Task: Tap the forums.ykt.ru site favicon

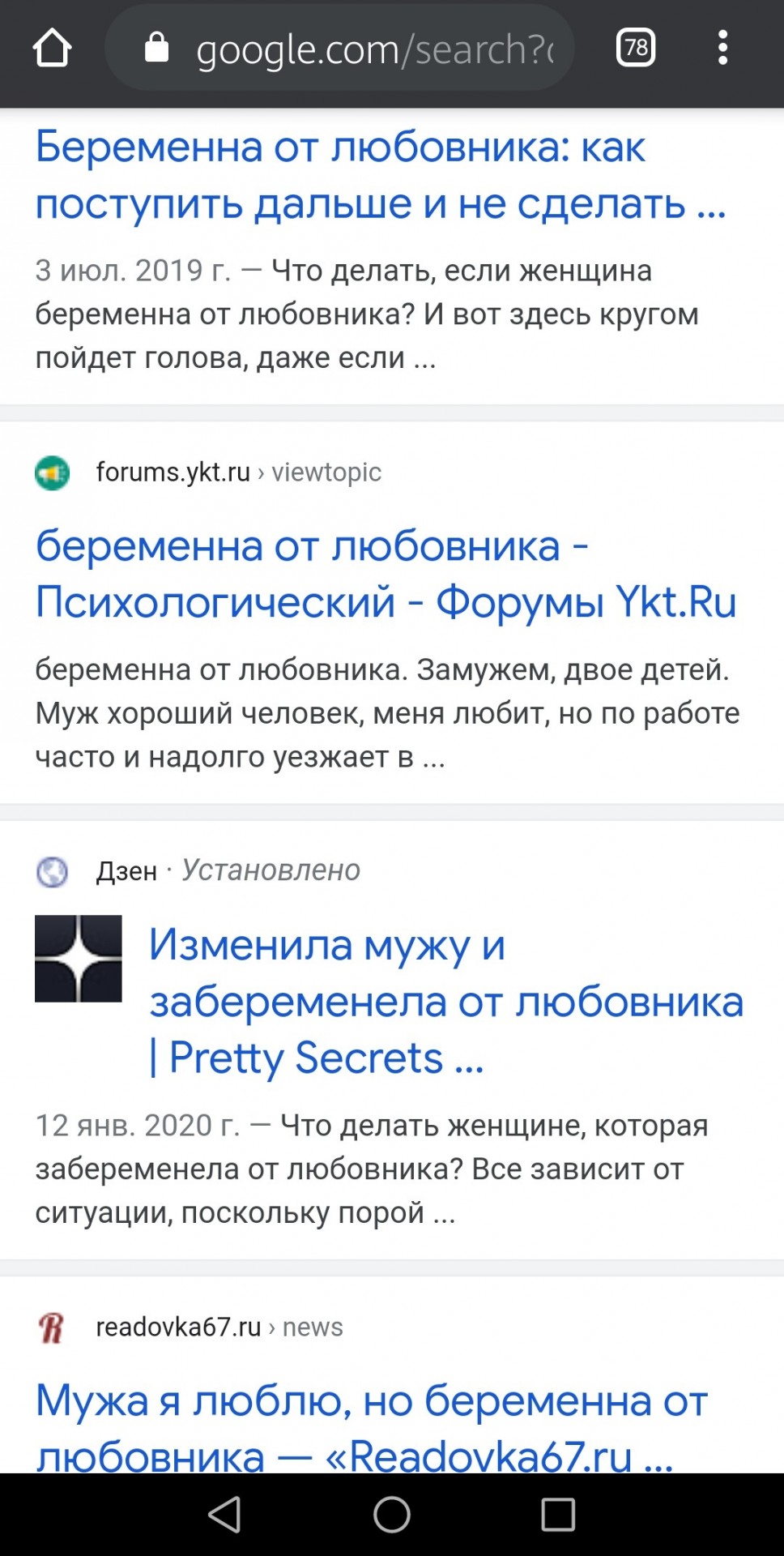Action: [x=53, y=472]
